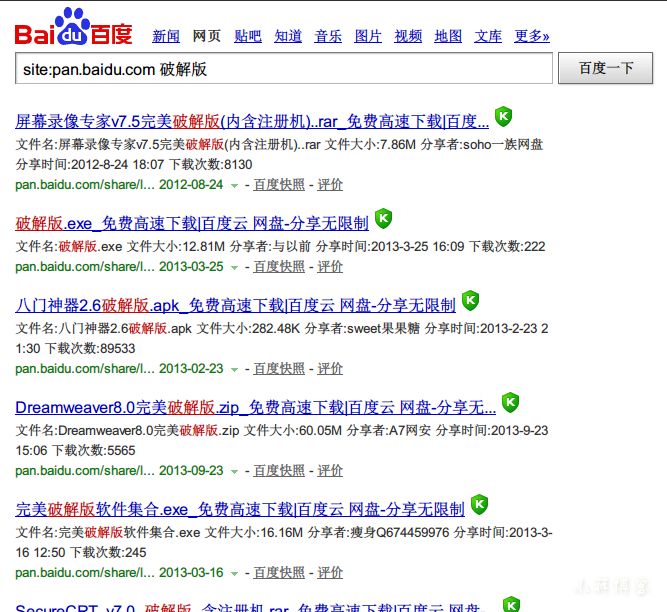Switch to the 音乐 tab
This screenshot has height=612, width=667.
coord(328,36)
